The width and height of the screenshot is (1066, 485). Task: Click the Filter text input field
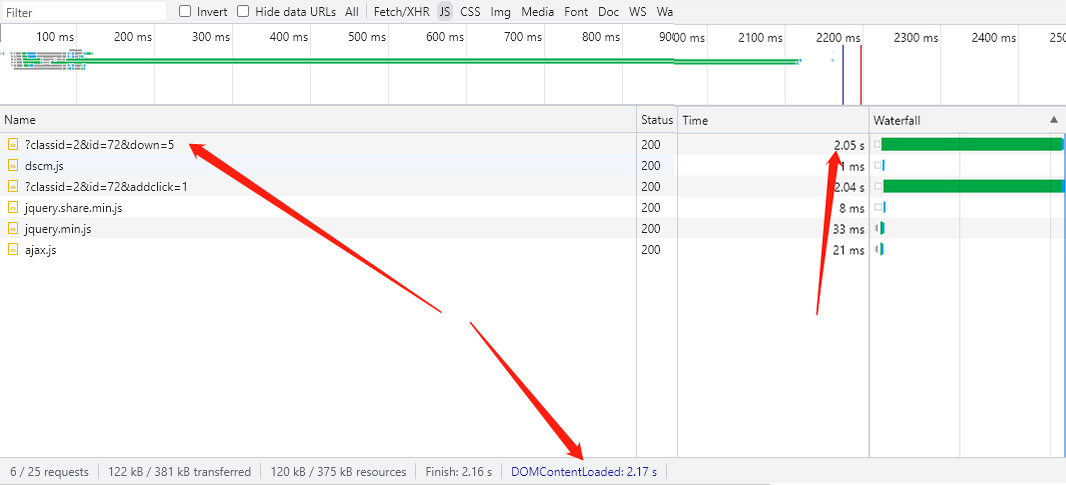[84, 12]
